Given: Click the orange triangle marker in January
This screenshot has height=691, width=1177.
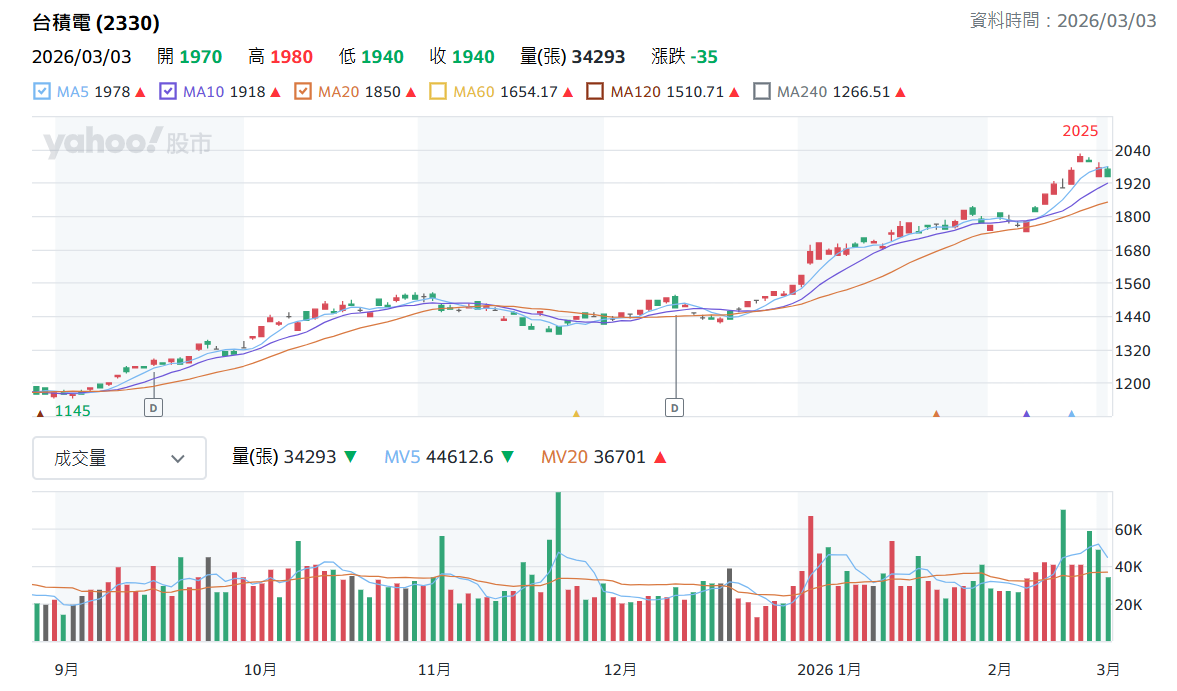Looking at the screenshot, I should [x=936, y=413].
